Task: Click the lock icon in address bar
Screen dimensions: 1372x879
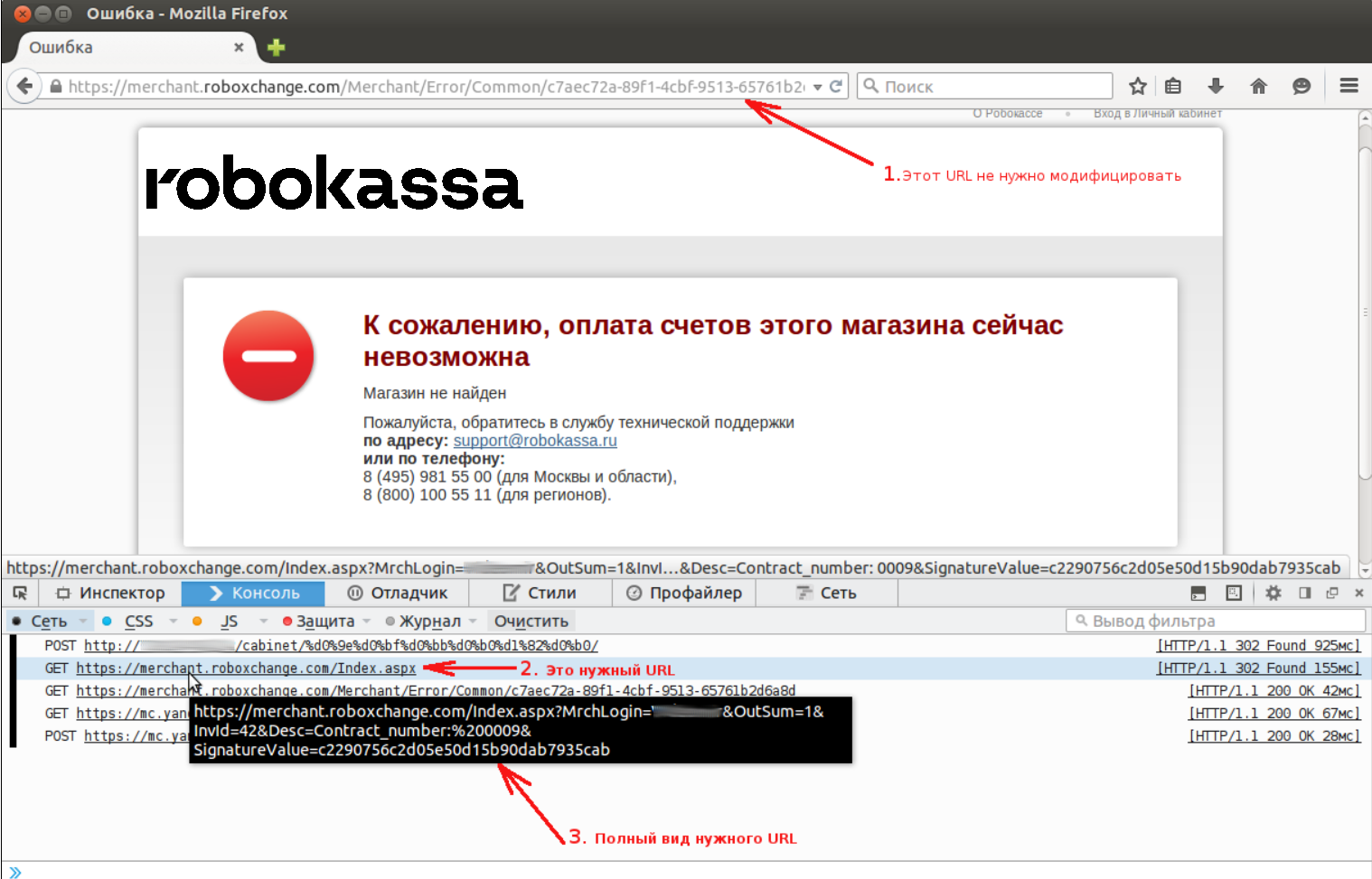Action: [56, 87]
